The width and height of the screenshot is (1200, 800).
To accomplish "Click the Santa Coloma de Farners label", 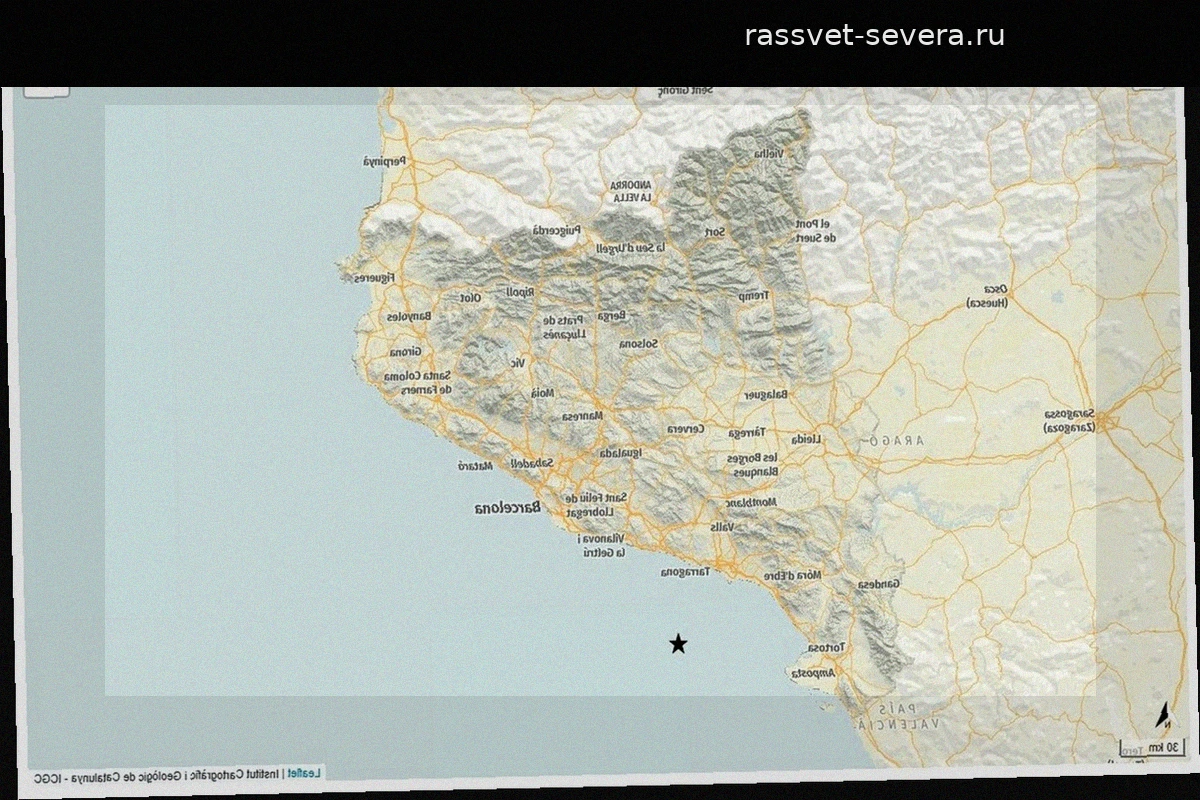I will (419, 382).
